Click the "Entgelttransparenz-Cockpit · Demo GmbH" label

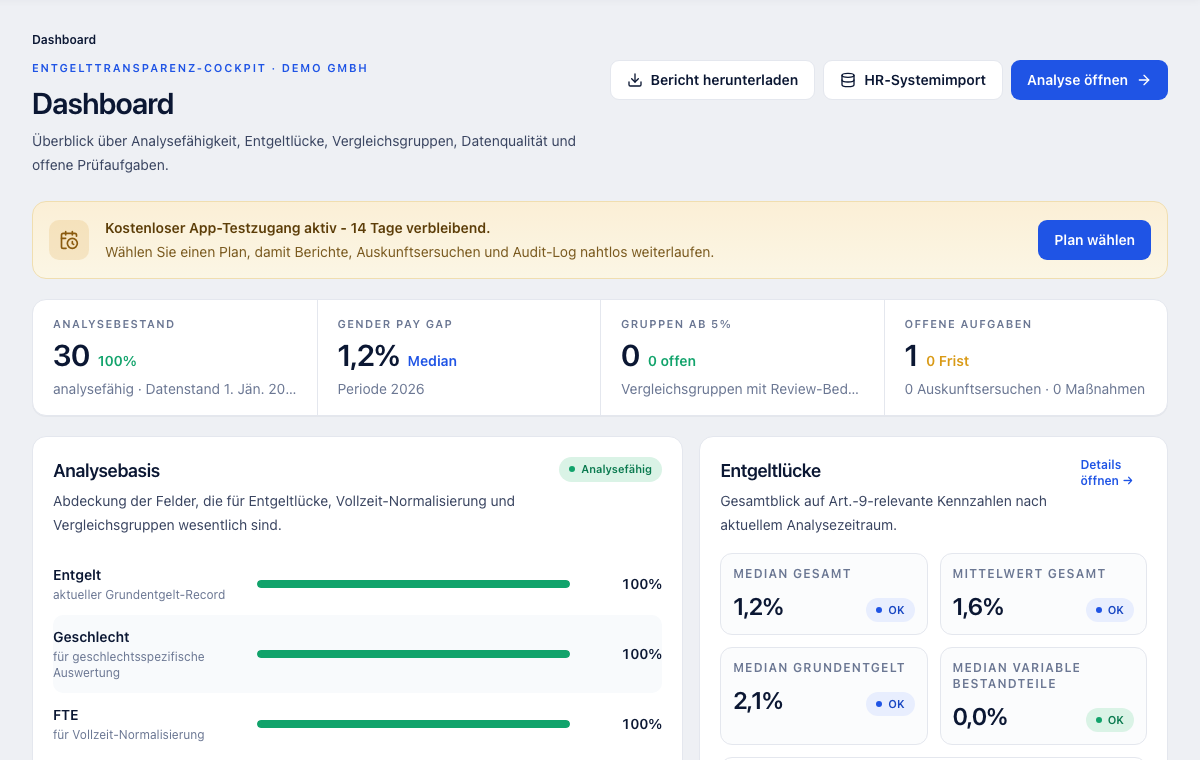[200, 68]
